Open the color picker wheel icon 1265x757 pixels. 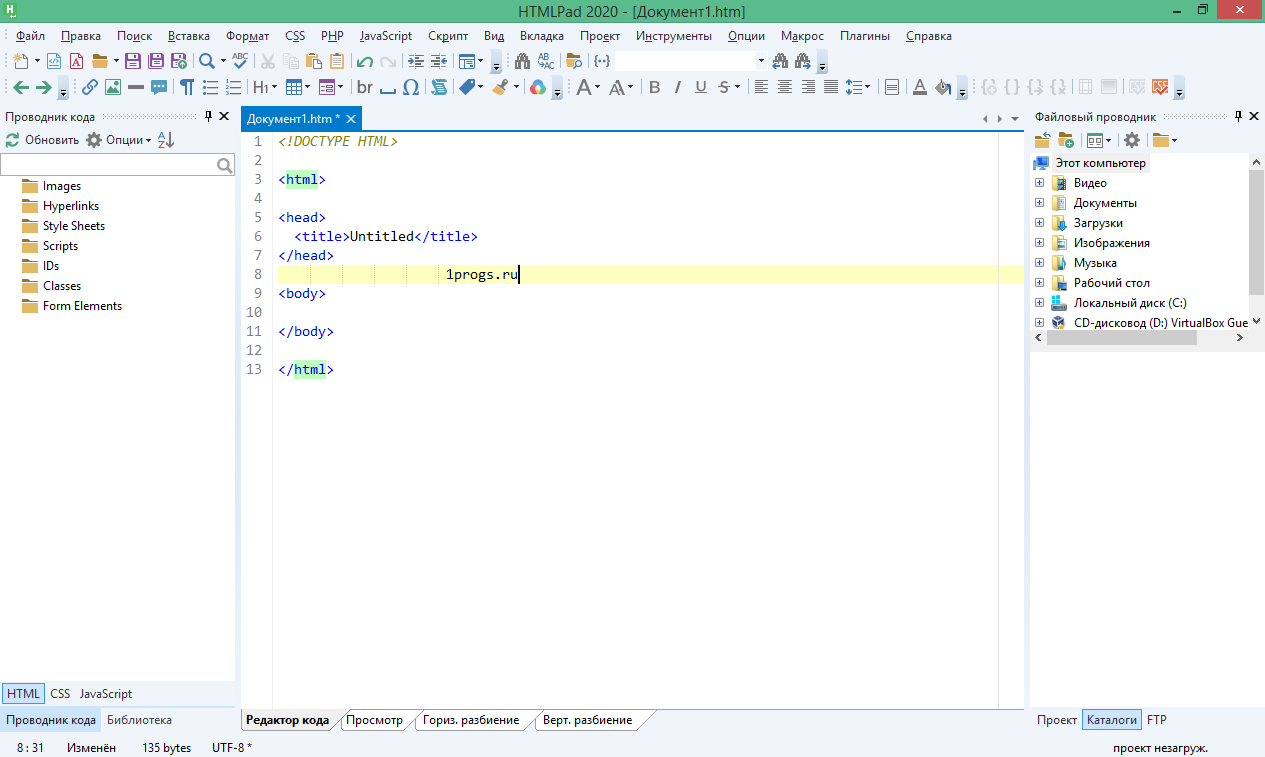[538, 87]
